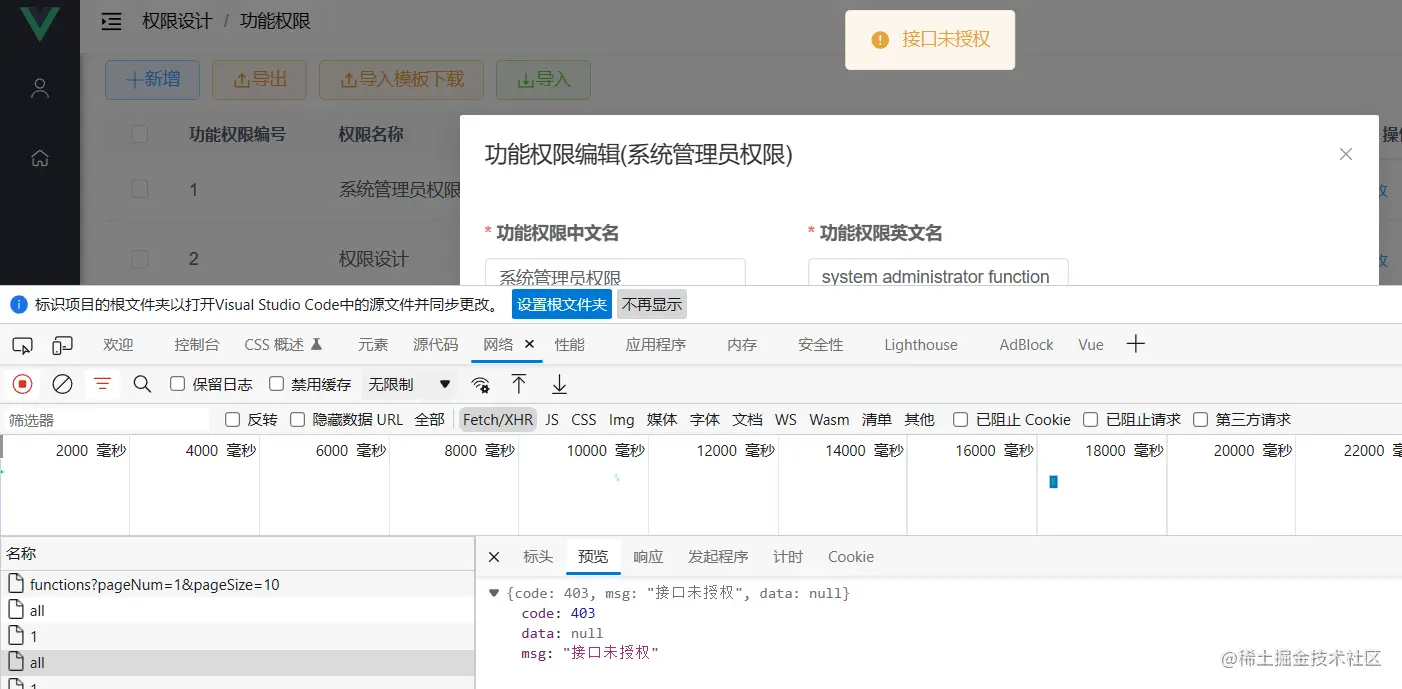The height and width of the screenshot is (689, 1402).
Task: Open the Lighthouse tab
Action: click(x=921, y=345)
